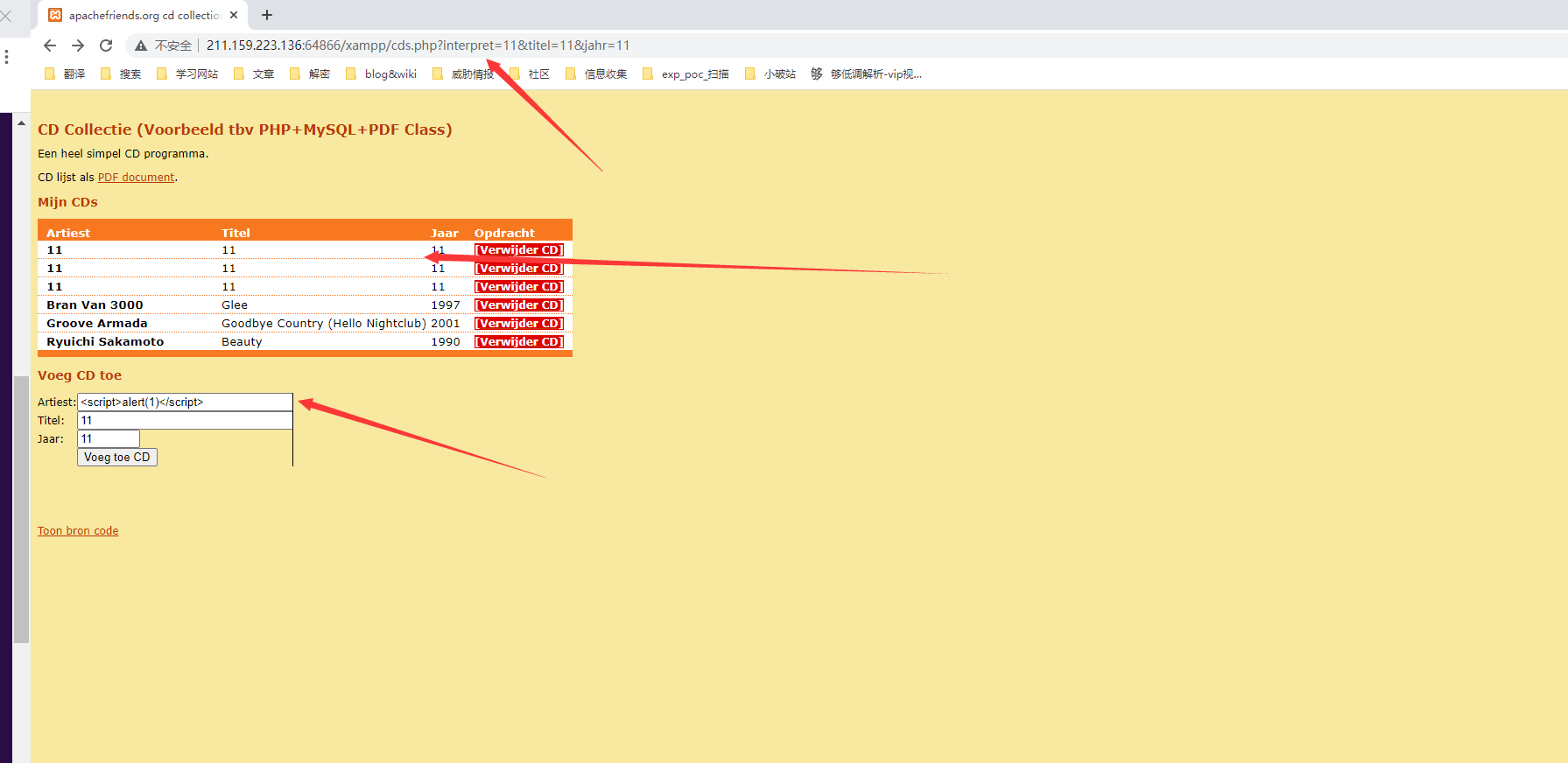Open the 威胁情报 bookmark folder
This screenshot has height=763, width=1568.
pyautogui.click(x=463, y=74)
